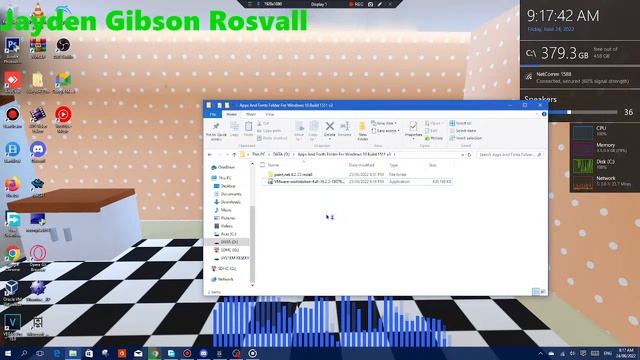This screenshot has height=360, width=640.
Task: Open the File tab in Explorer
Action: point(213,115)
